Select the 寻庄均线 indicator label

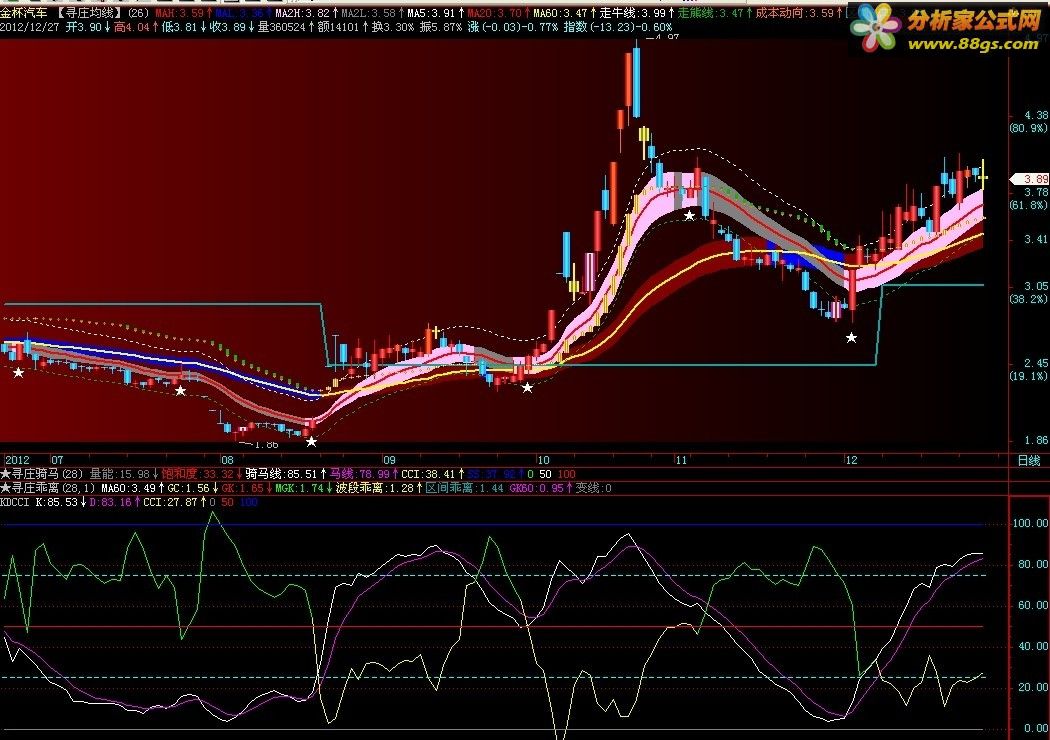click(x=89, y=13)
